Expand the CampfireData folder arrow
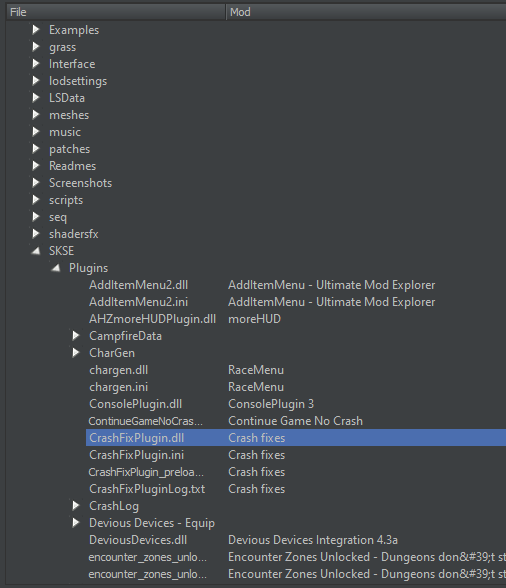The image size is (506, 588). (76, 336)
